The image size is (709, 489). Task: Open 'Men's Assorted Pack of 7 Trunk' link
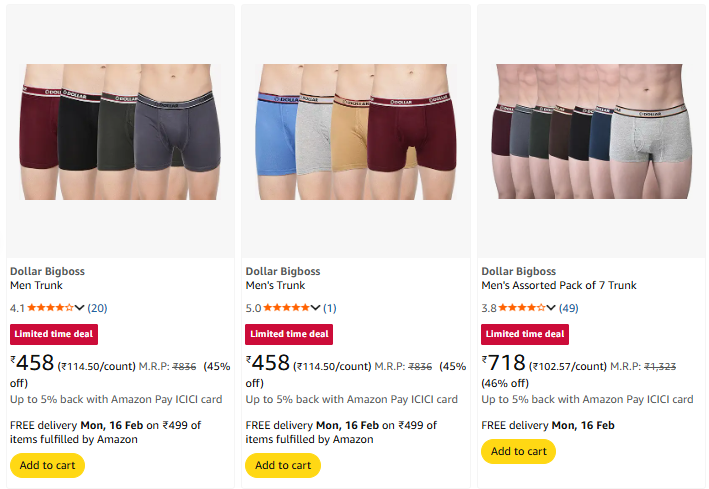pos(558,286)
